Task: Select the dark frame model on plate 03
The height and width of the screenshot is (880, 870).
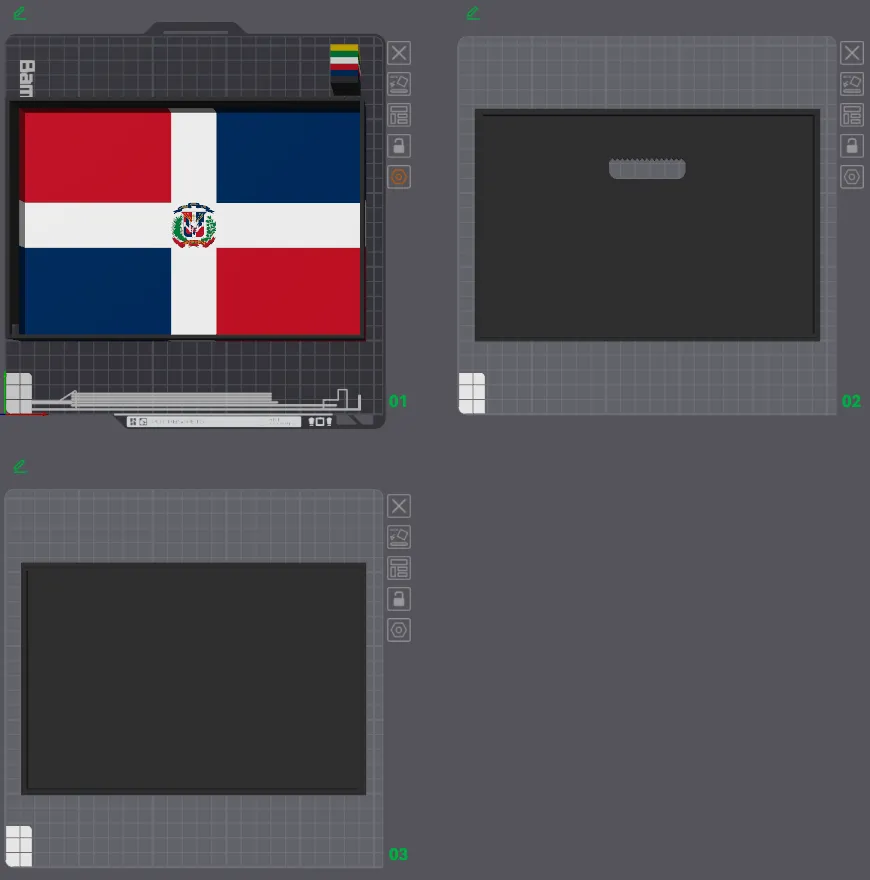Action: (x=194, y=679)
